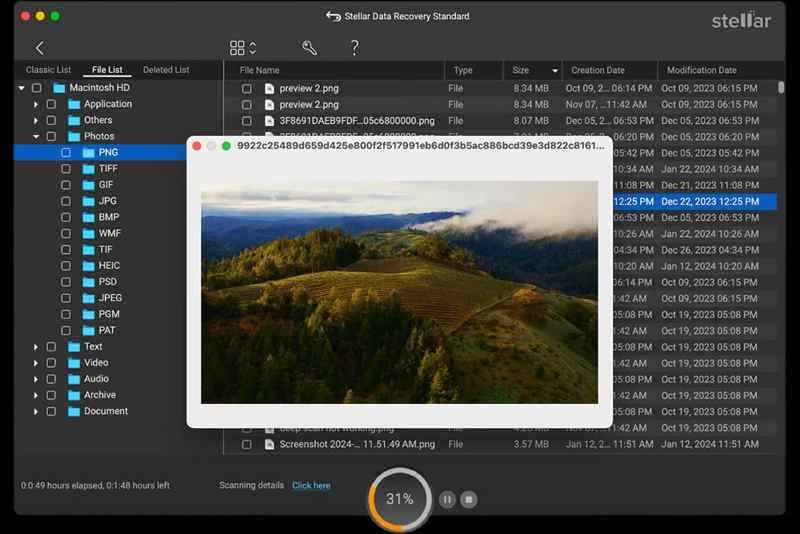Click the Macintosh HD drive icon
Viewport: 800px width, 534px height.
point(59,88)
